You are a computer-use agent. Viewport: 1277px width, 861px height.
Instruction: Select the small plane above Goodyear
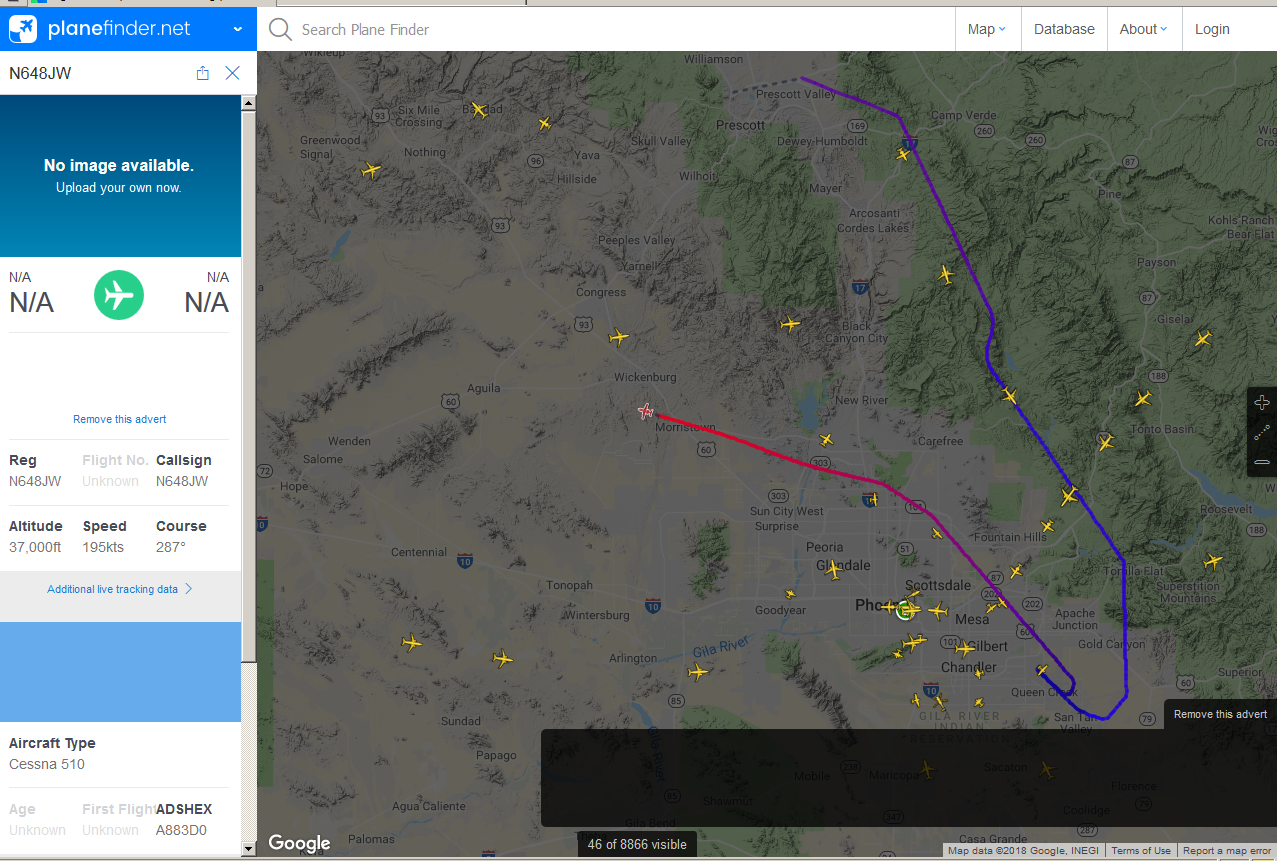click(790, 593)
